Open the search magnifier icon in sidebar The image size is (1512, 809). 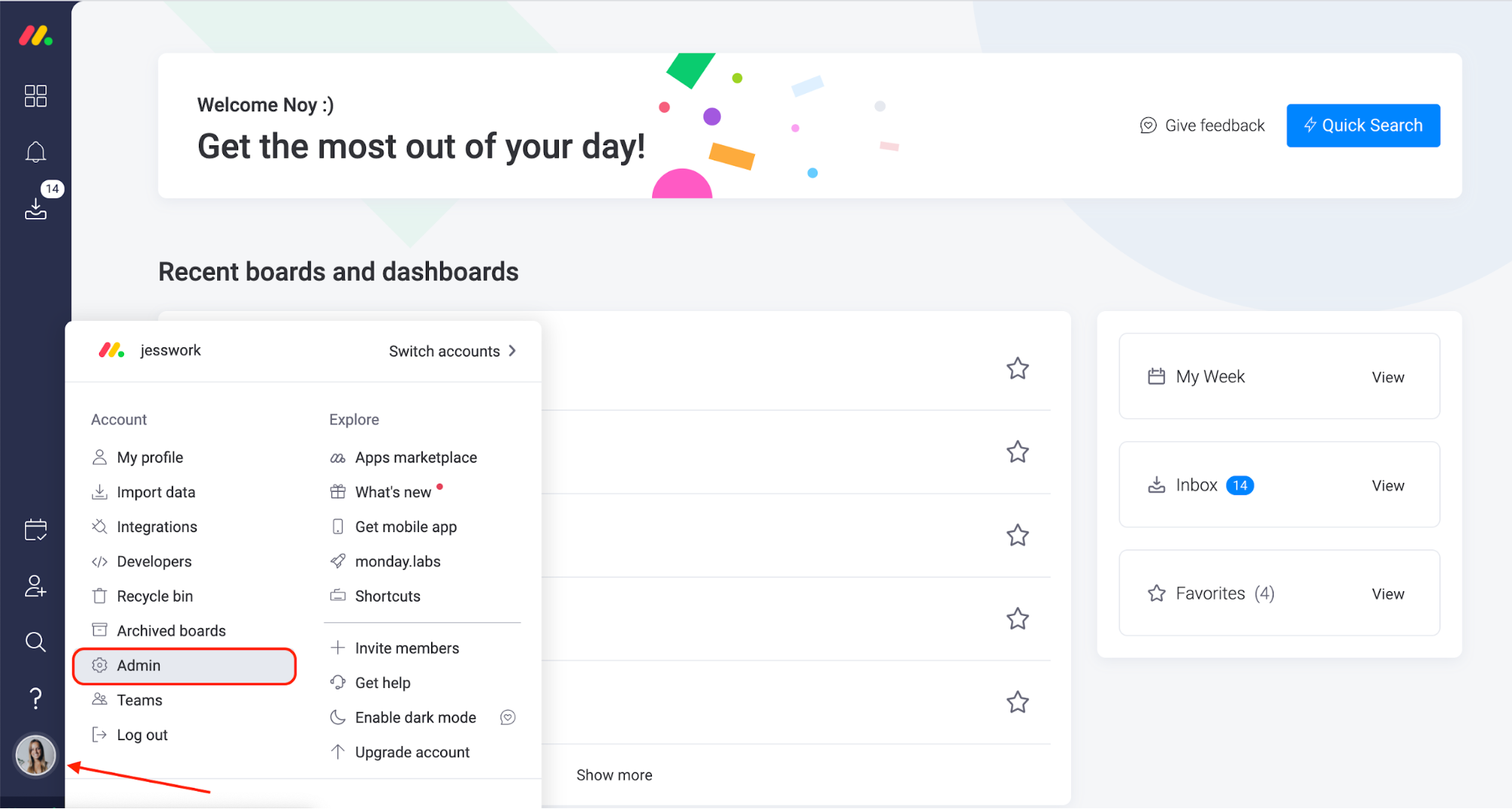36,642
